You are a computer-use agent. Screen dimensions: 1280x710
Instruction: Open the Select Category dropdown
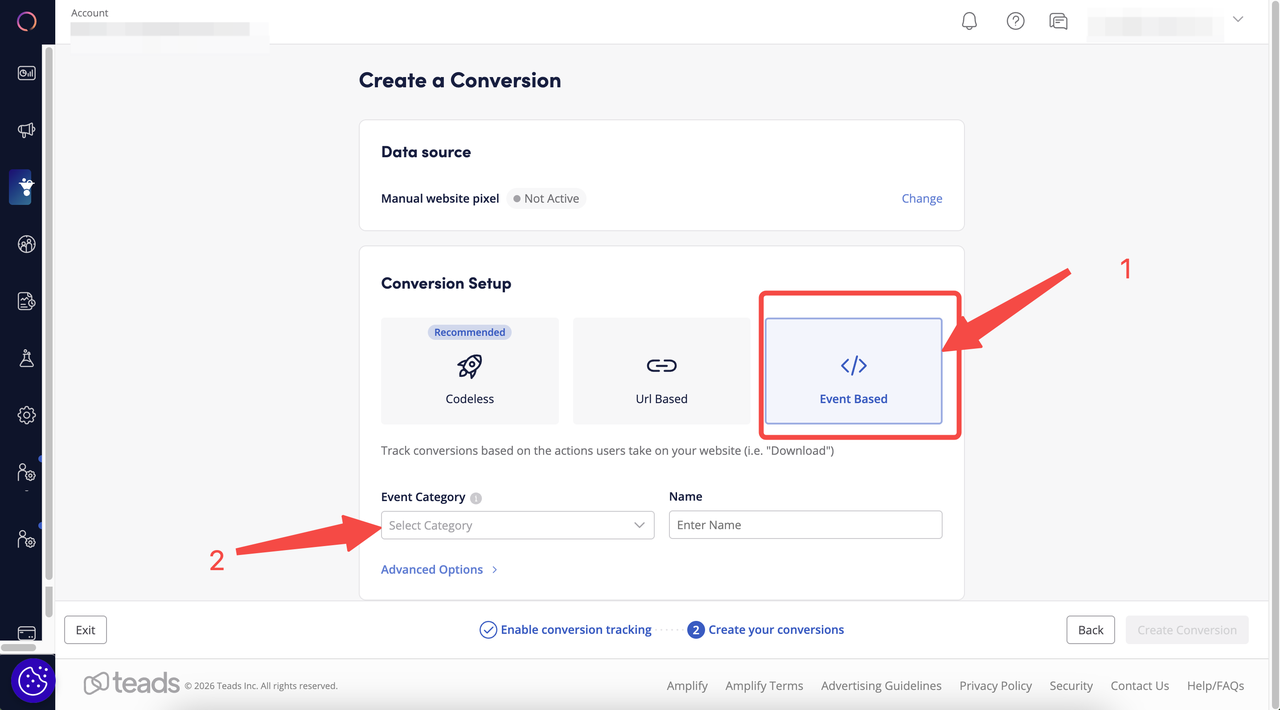click(517, 525)
